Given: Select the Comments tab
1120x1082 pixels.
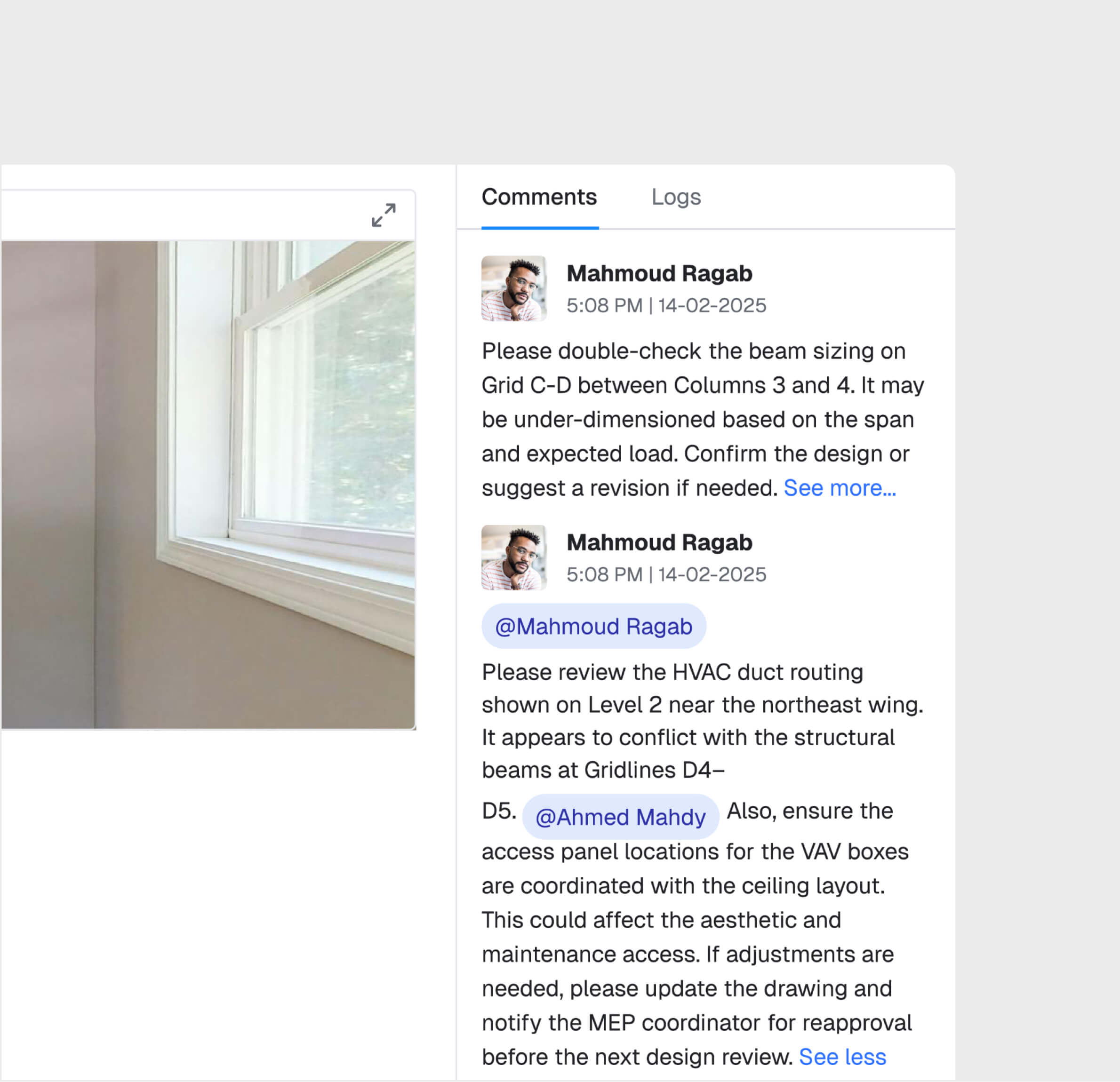Looking at the screenshot, I should (x=539, y=197).
